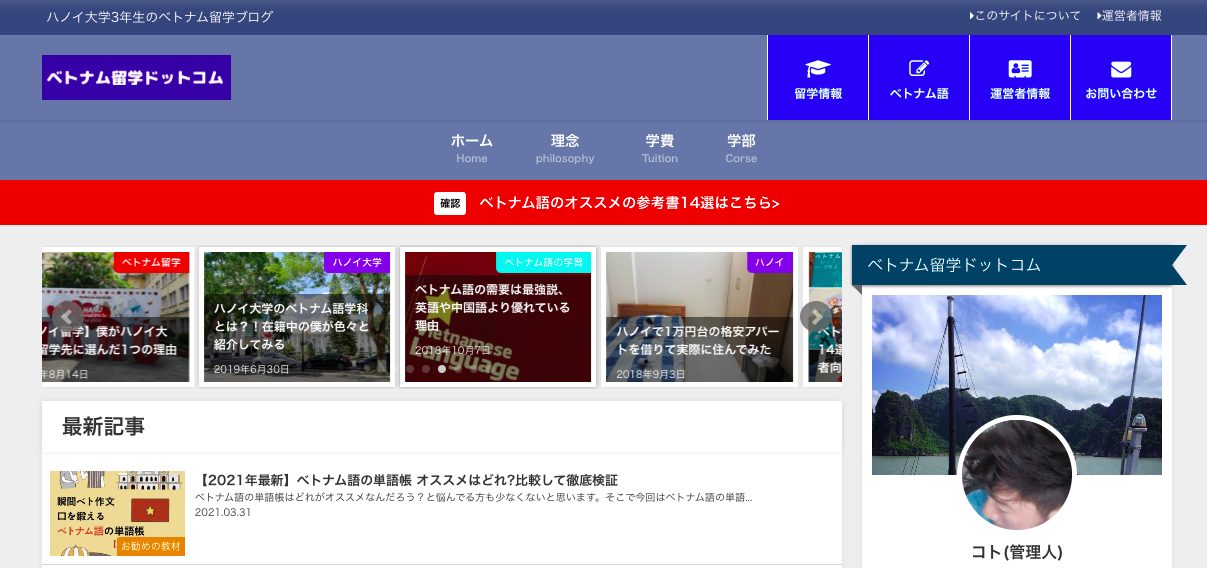Click the envelope contact icon

tap(1121, 69)
